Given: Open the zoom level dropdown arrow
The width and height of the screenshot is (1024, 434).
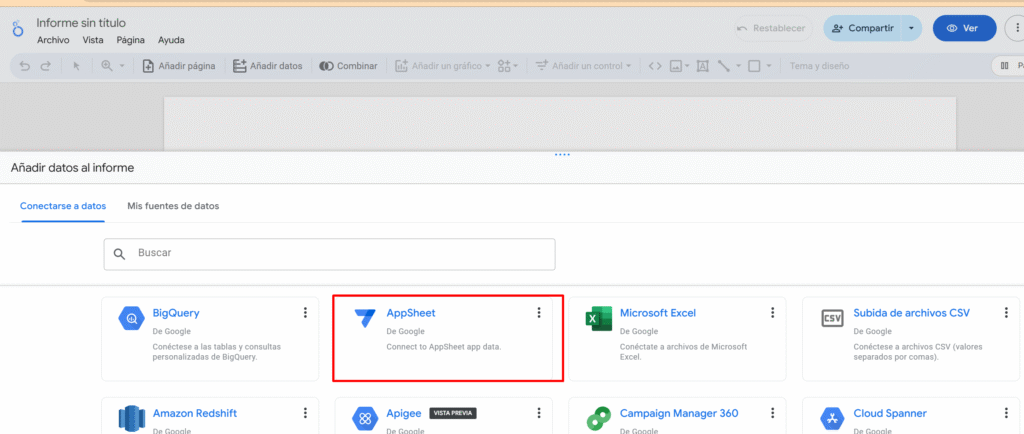Looking at the screenshot, I should pos(121,66).
